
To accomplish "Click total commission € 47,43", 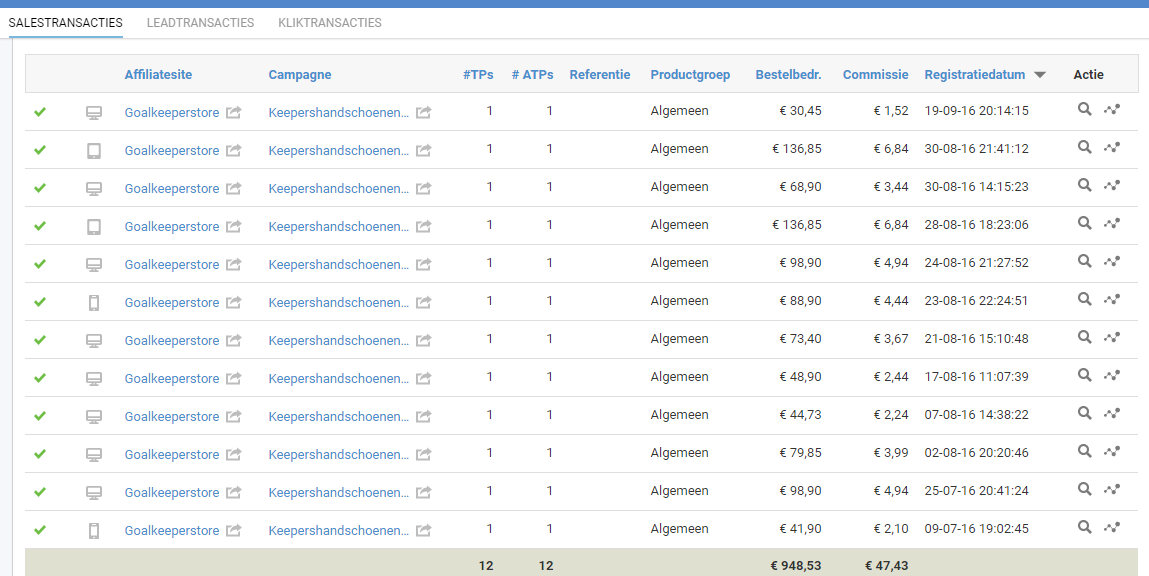I will [x=887, y=566].
